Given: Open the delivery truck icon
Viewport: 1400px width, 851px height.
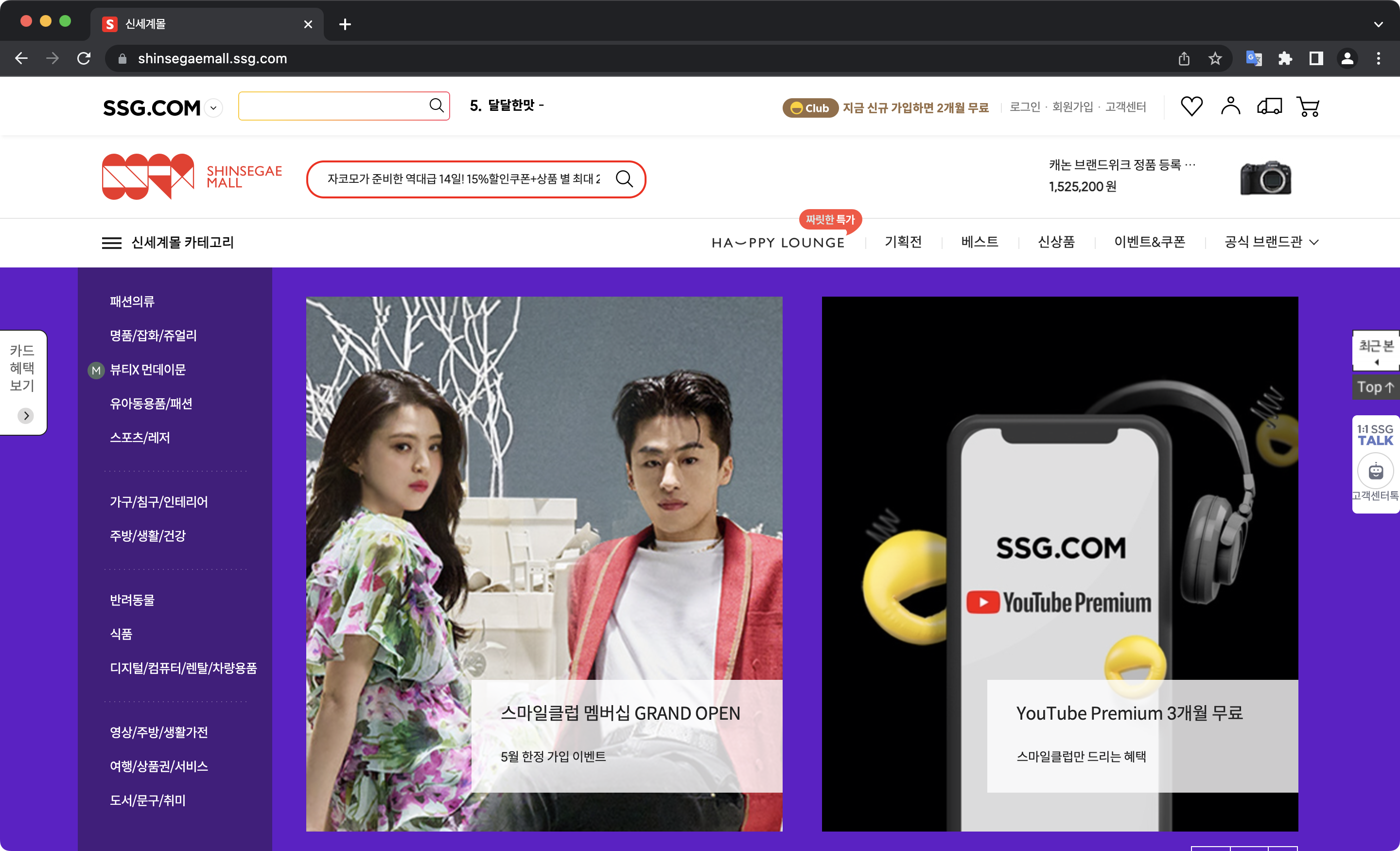Looking at the screenshot, I should [1269, 106].
